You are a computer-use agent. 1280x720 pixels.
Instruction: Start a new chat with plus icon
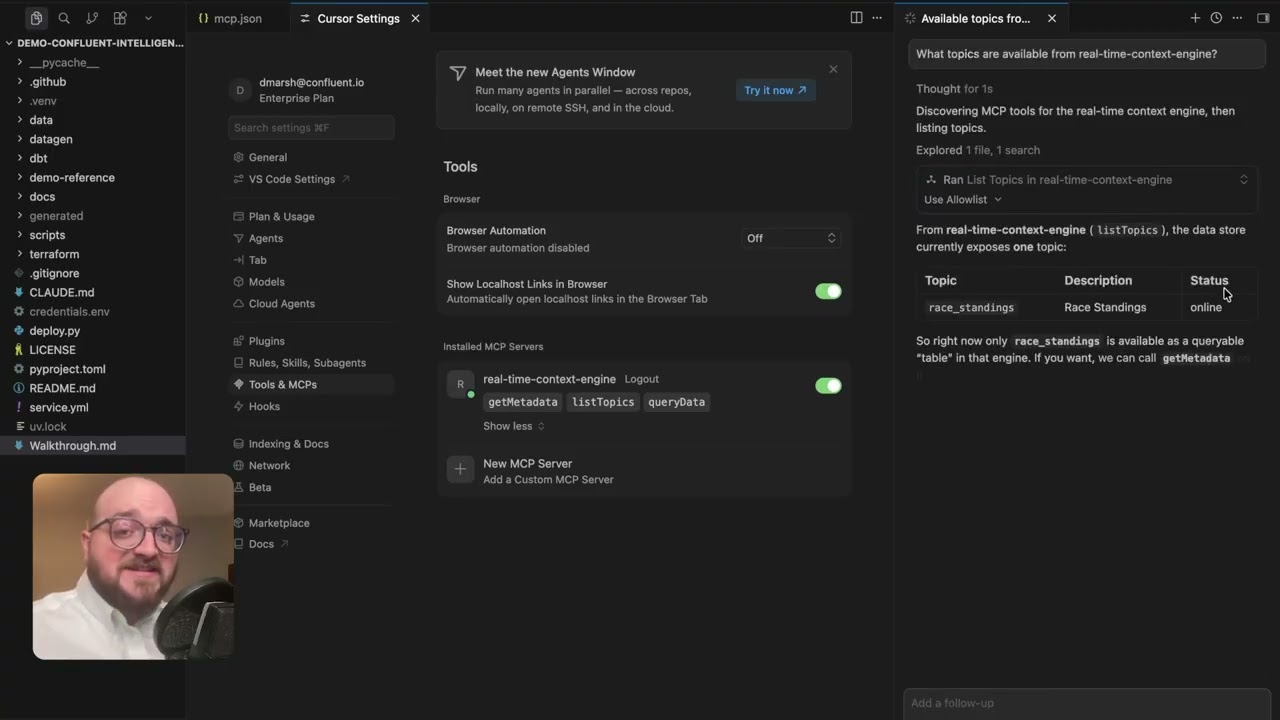click(x=1195, y=18)
